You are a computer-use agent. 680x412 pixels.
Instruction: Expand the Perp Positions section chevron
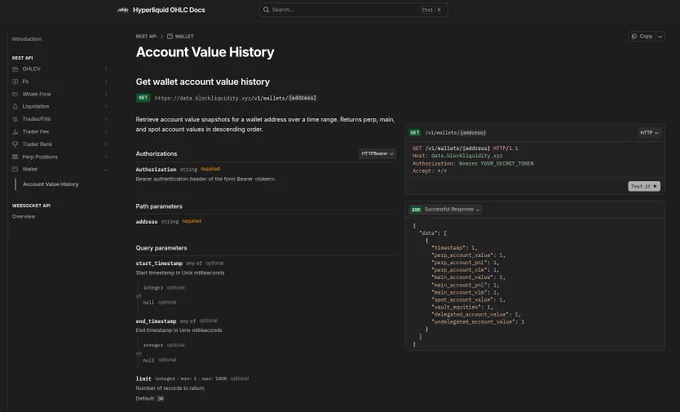[106, 157]
